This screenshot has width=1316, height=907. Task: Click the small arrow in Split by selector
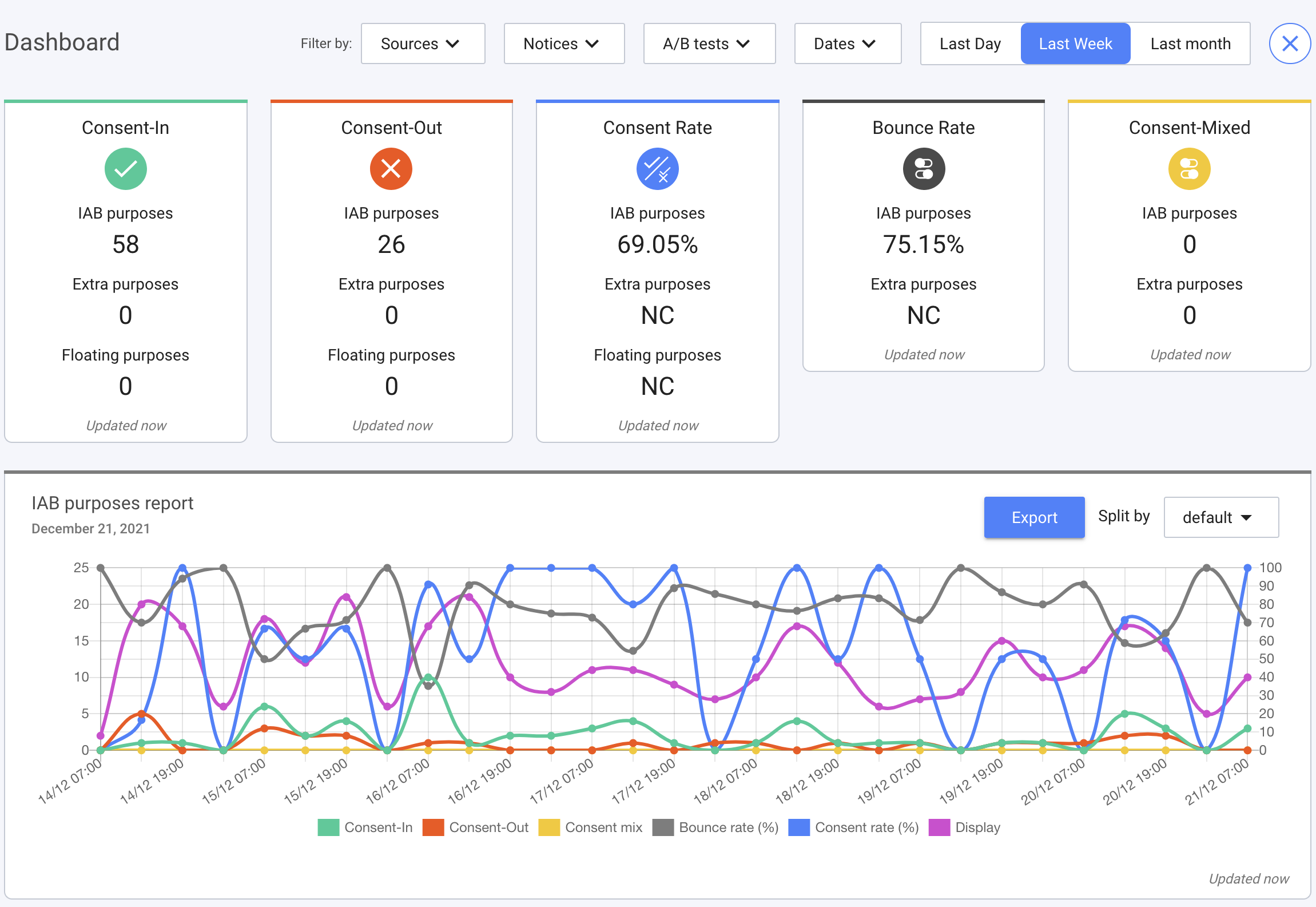pos(1246,517)
